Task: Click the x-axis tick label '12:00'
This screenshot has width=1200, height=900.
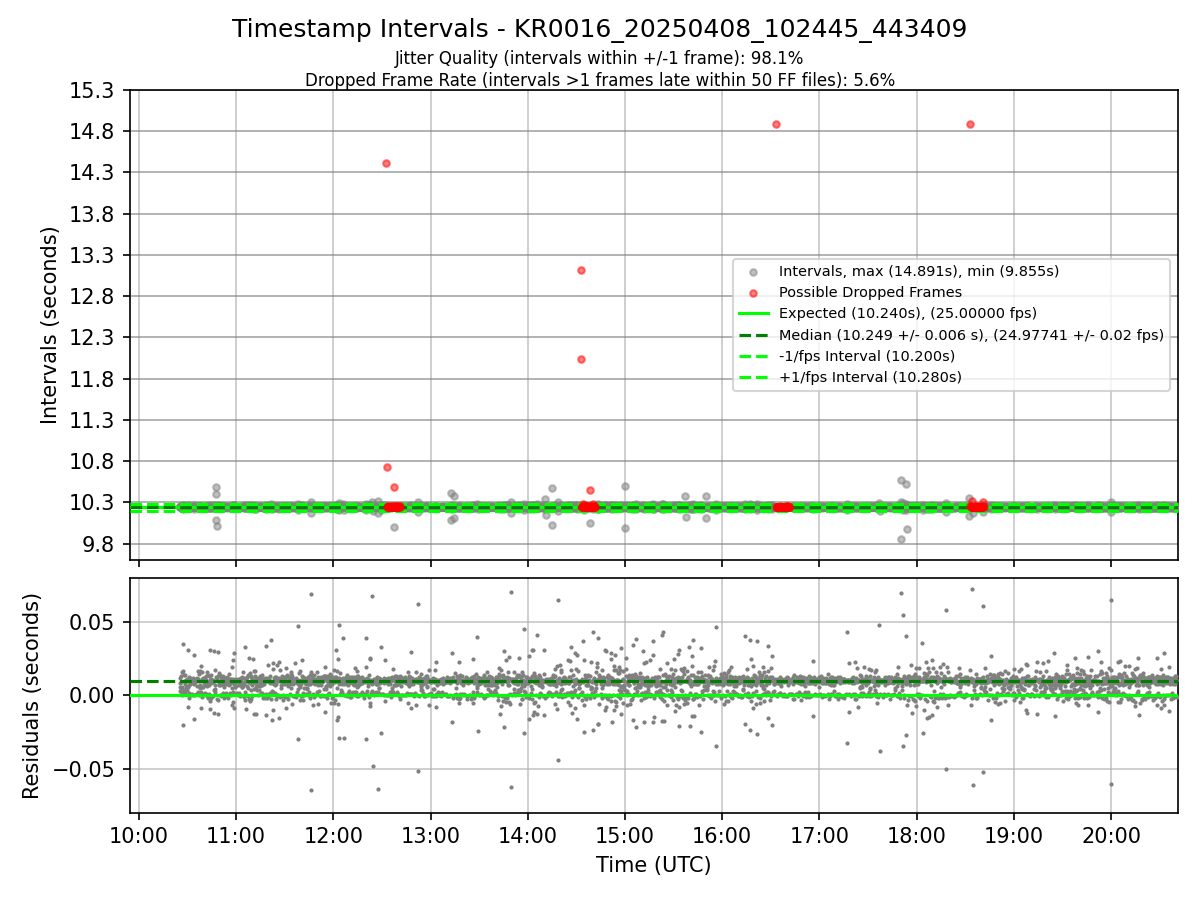Action: tap(333, 835)
